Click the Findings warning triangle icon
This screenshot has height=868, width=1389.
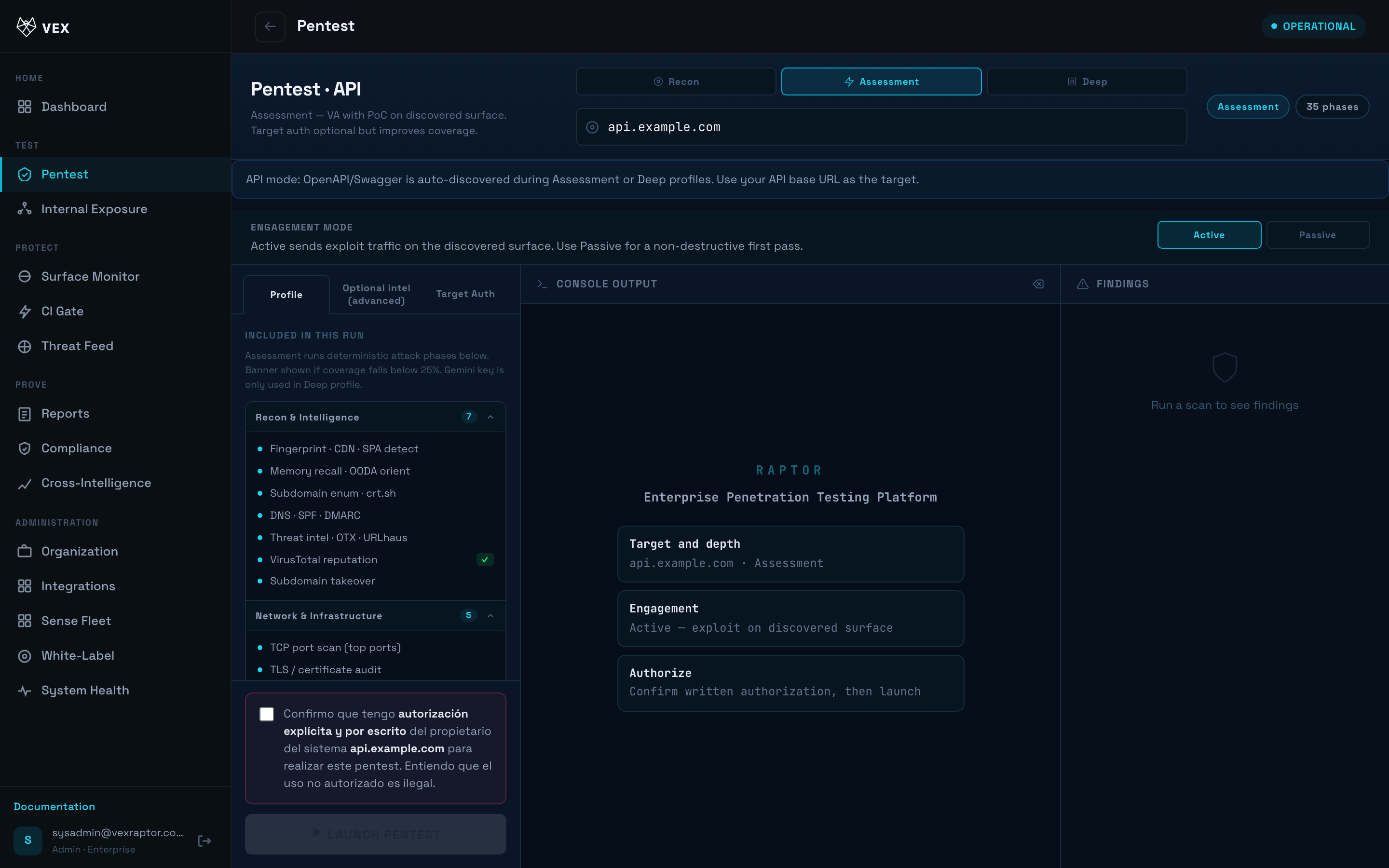1082,284
